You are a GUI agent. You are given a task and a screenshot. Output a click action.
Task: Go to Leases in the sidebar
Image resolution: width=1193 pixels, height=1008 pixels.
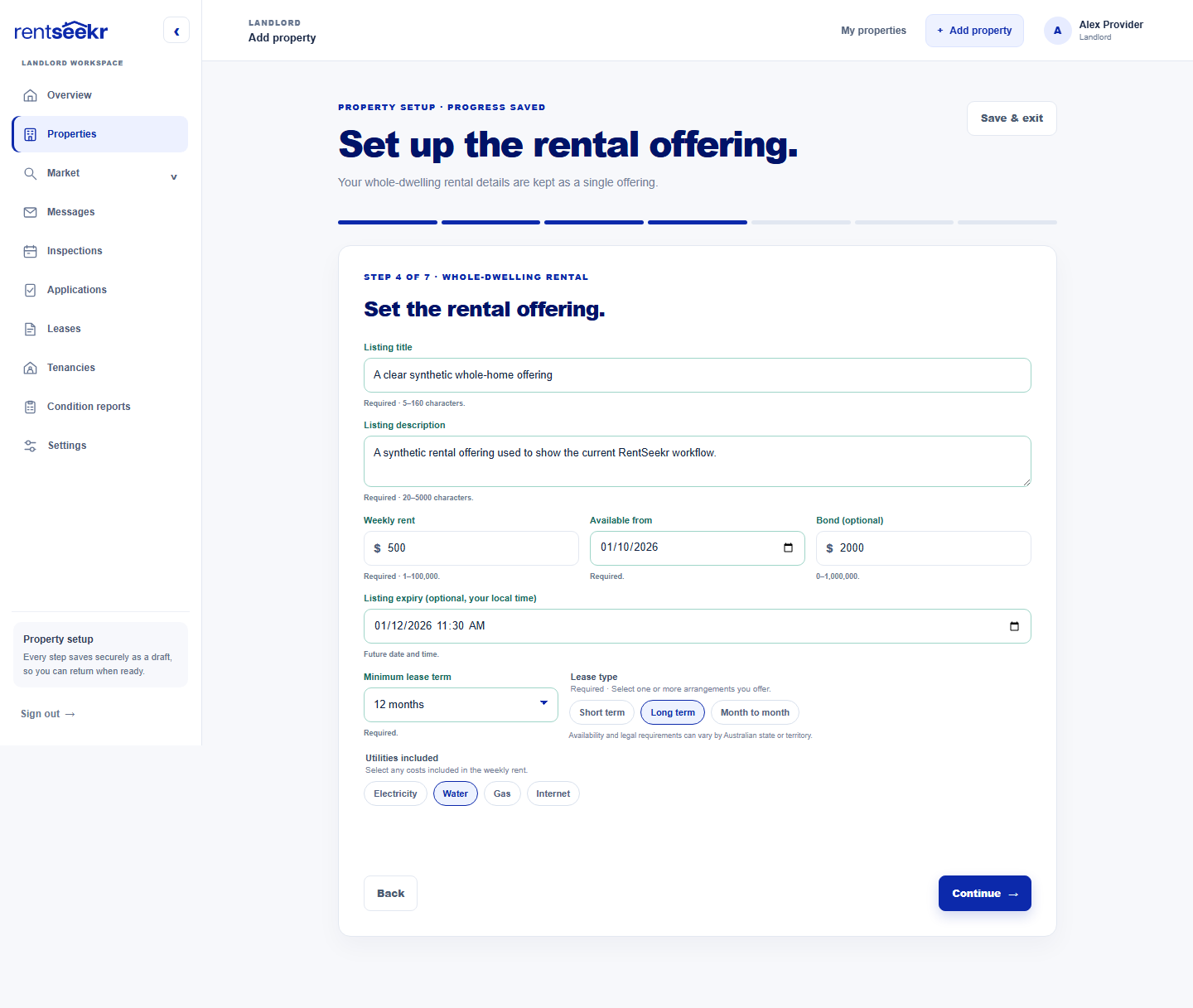[x=100, y=329]
